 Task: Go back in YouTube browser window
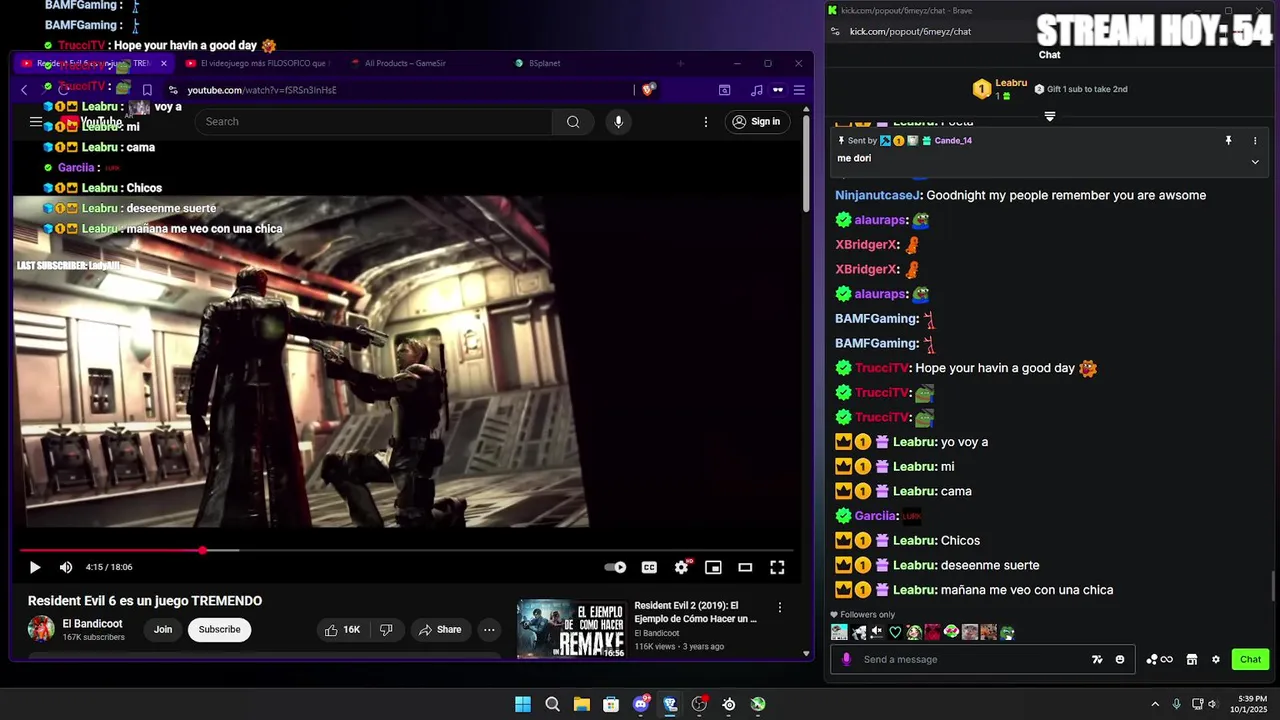point(24,90)
